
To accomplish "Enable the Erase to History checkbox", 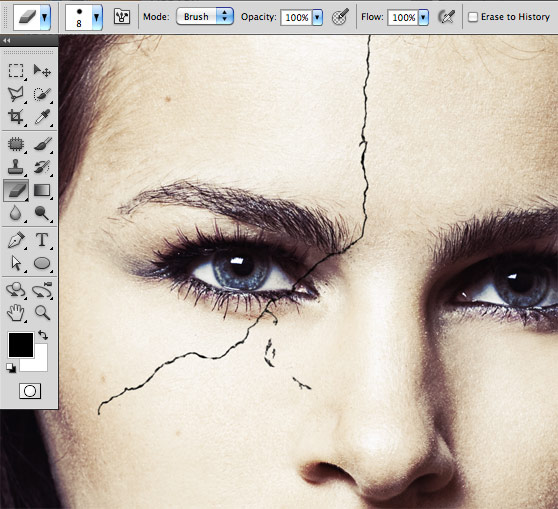I will point(473,17).
